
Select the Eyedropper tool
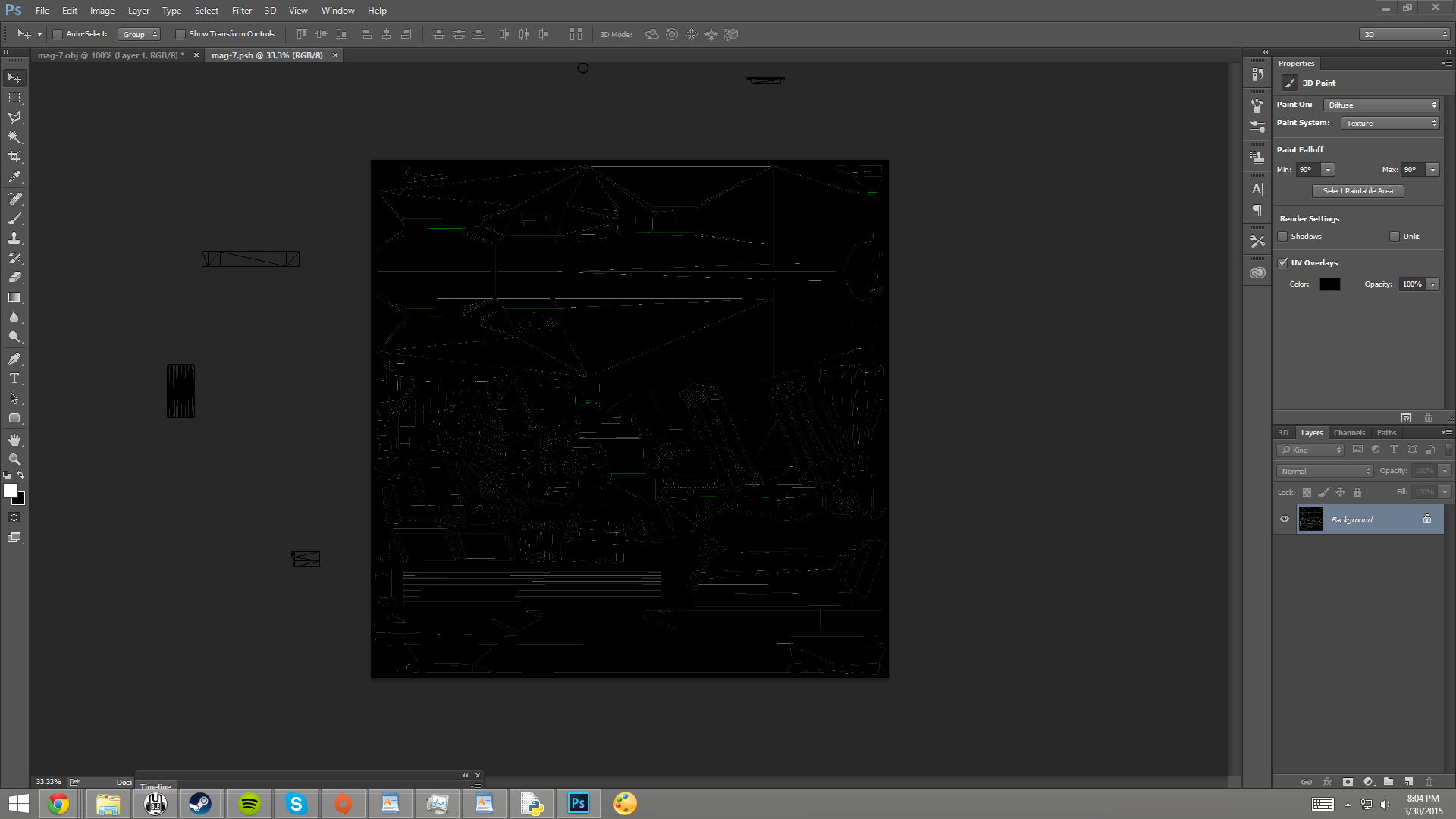pyautogui.click(x=14, y=177)
